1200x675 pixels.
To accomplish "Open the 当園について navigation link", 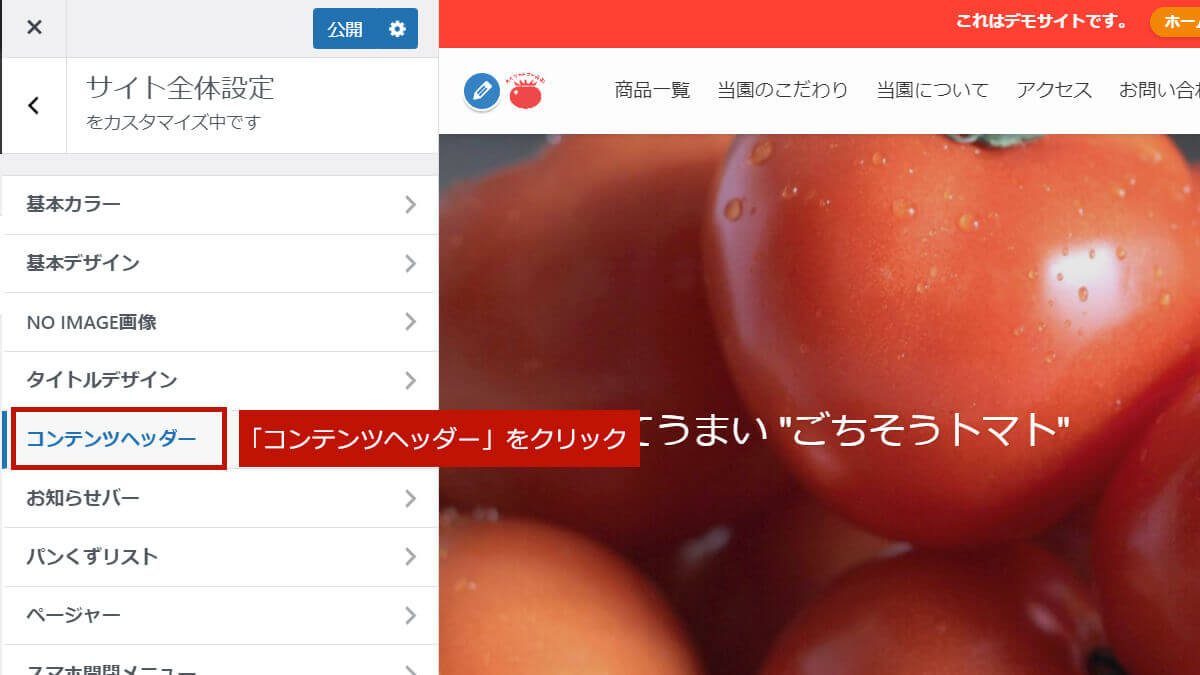I will pyautogui.click(x=932, y=90).
